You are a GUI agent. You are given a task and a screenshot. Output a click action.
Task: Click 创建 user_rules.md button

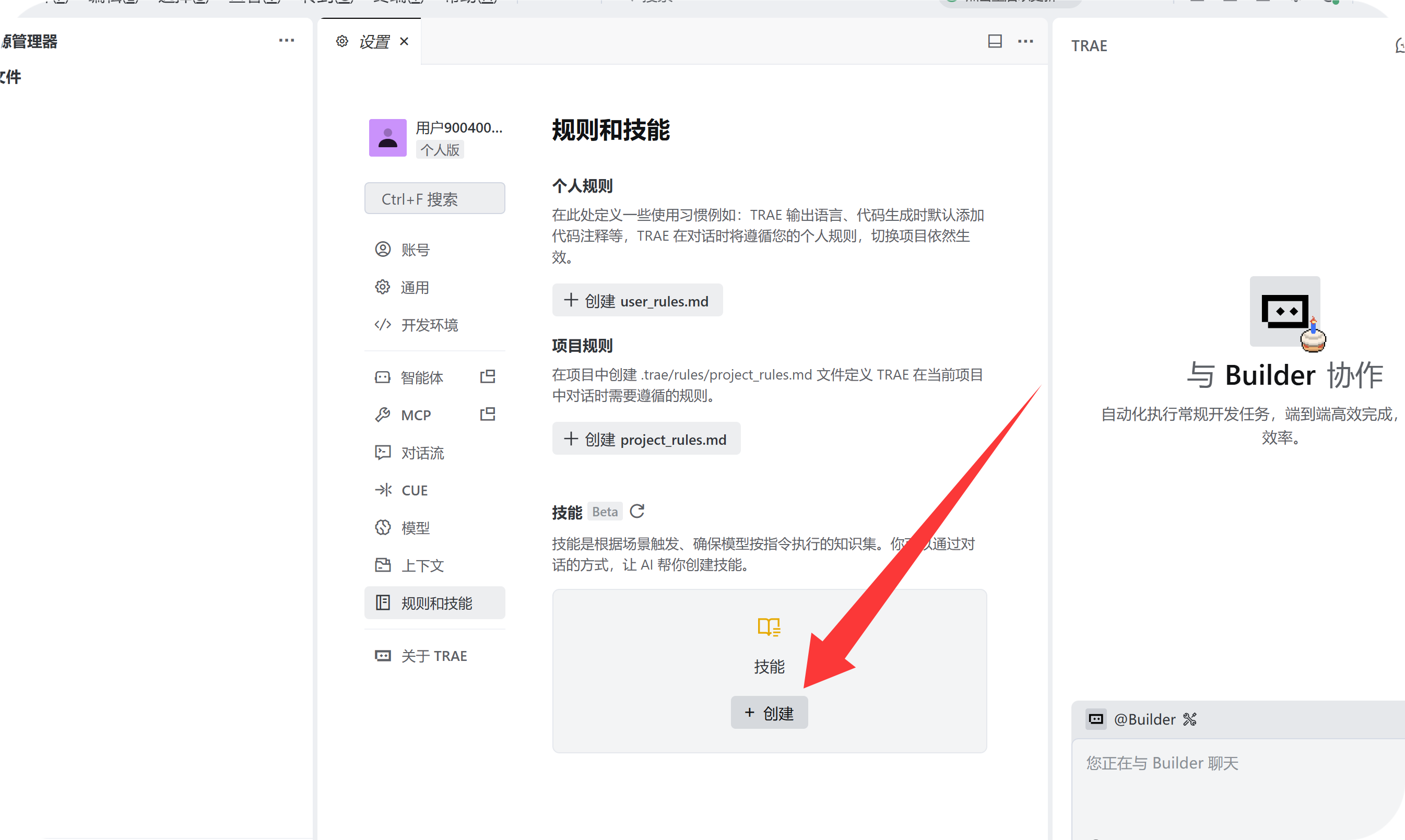pyautogui.click(x=637, y=301)
